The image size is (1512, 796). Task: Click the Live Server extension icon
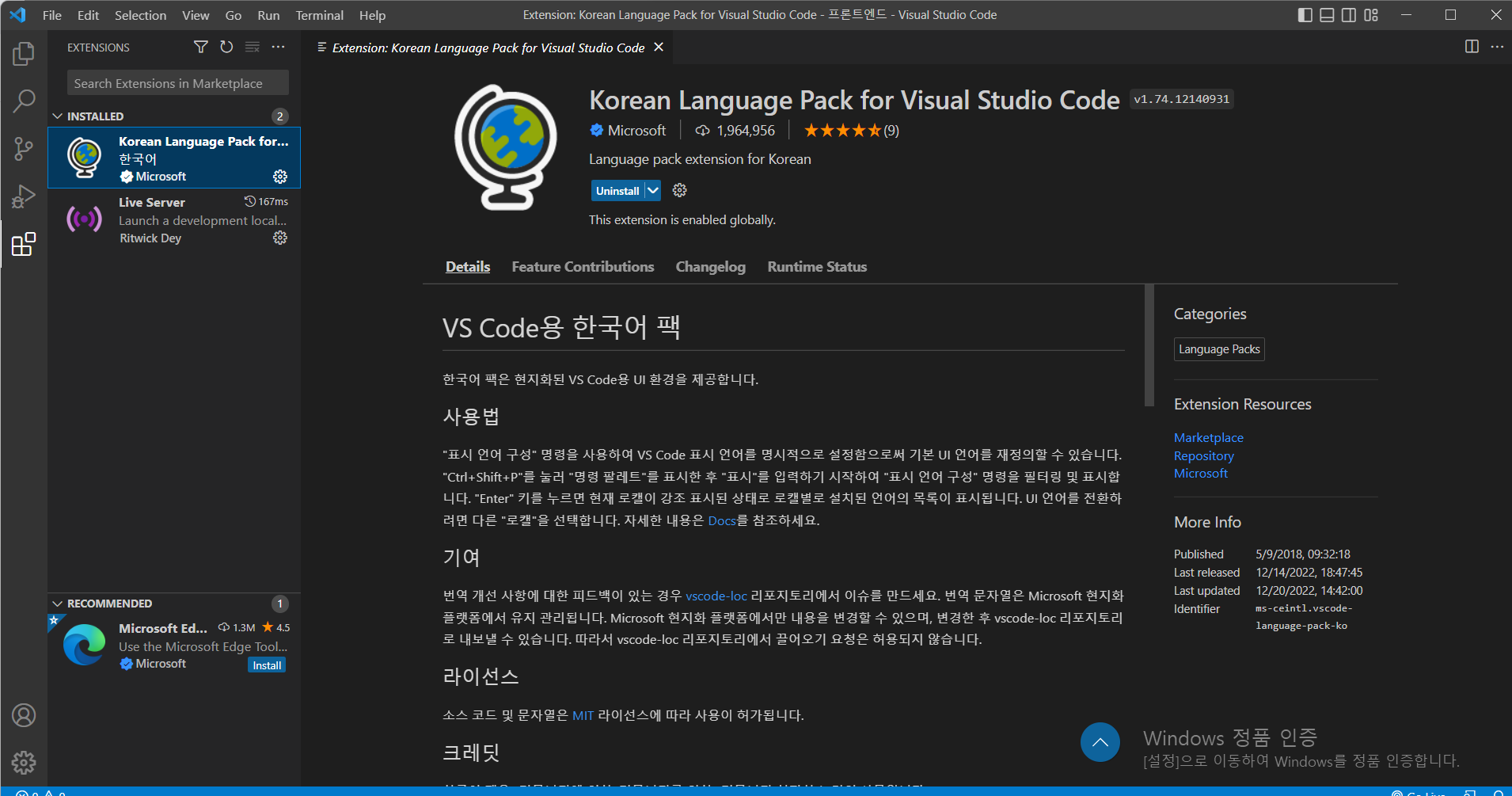coord(84,219)
